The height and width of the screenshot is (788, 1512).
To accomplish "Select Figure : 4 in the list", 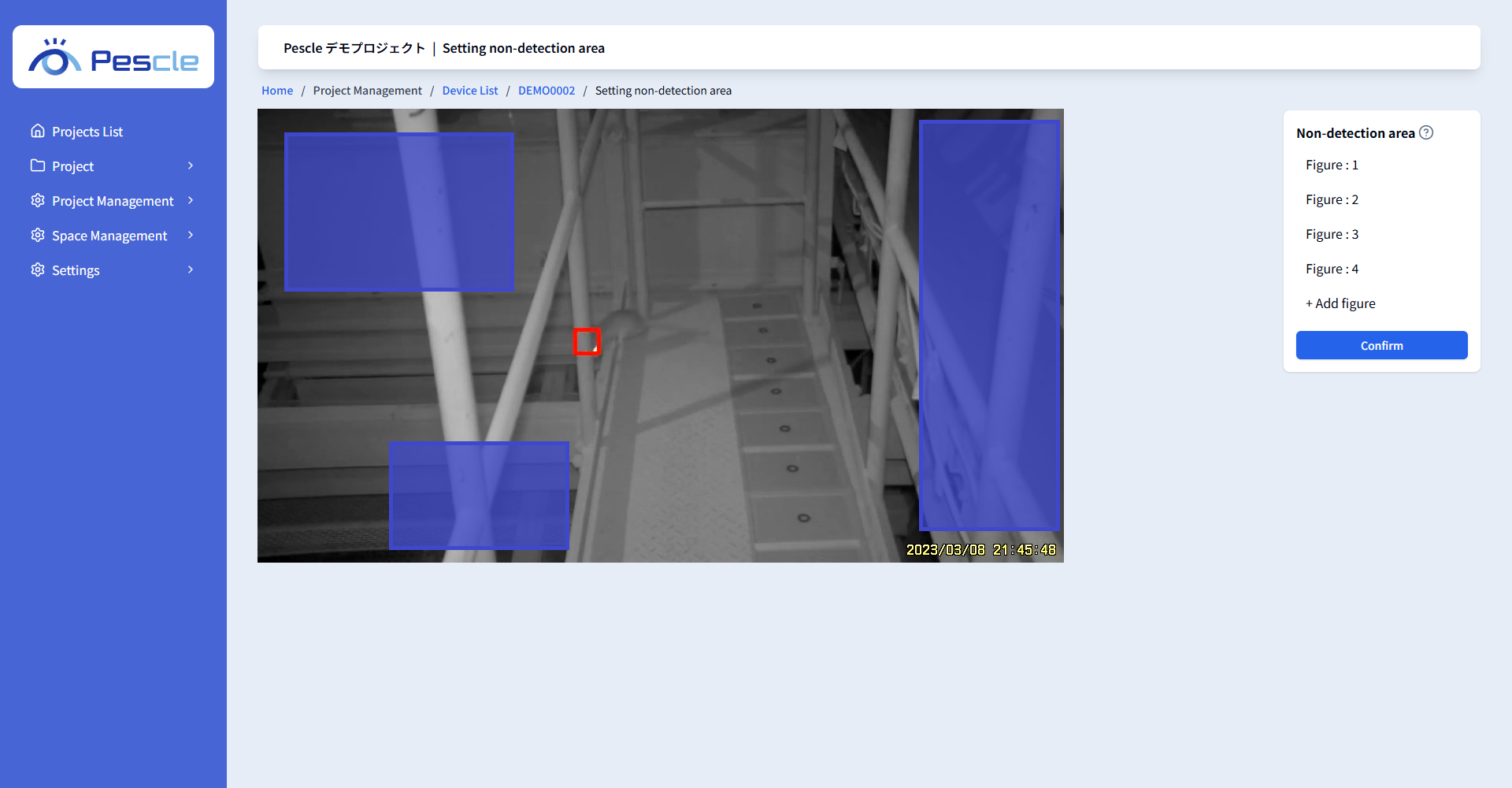I will (x=1332, y=269).
